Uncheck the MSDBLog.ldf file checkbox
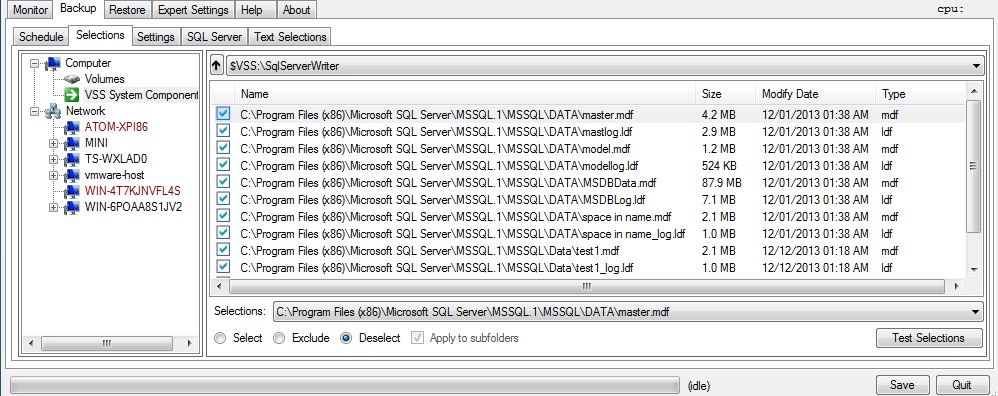 pyautogui.click(x=223, y=199)
